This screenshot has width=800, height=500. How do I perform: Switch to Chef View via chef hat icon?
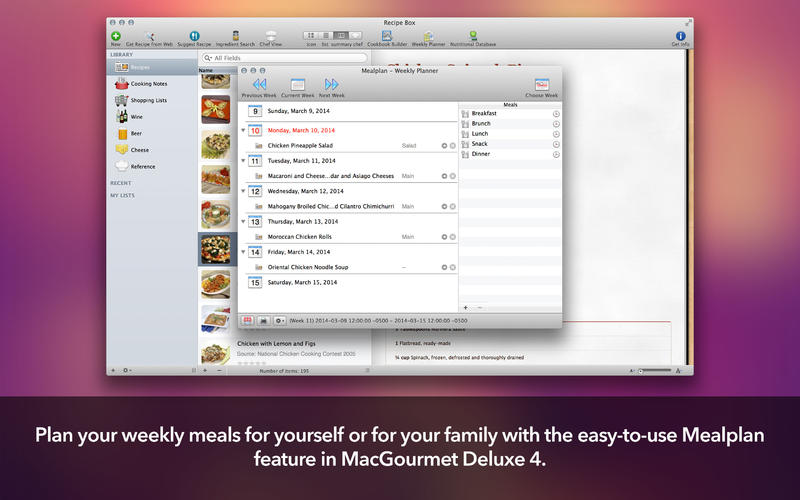tap(271, 36)
